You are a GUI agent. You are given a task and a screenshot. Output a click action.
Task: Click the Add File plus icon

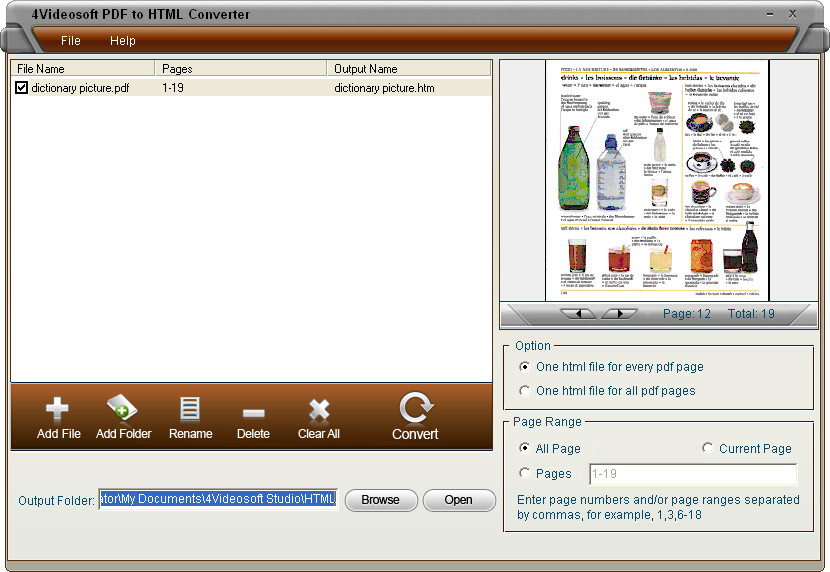point(58,409)
